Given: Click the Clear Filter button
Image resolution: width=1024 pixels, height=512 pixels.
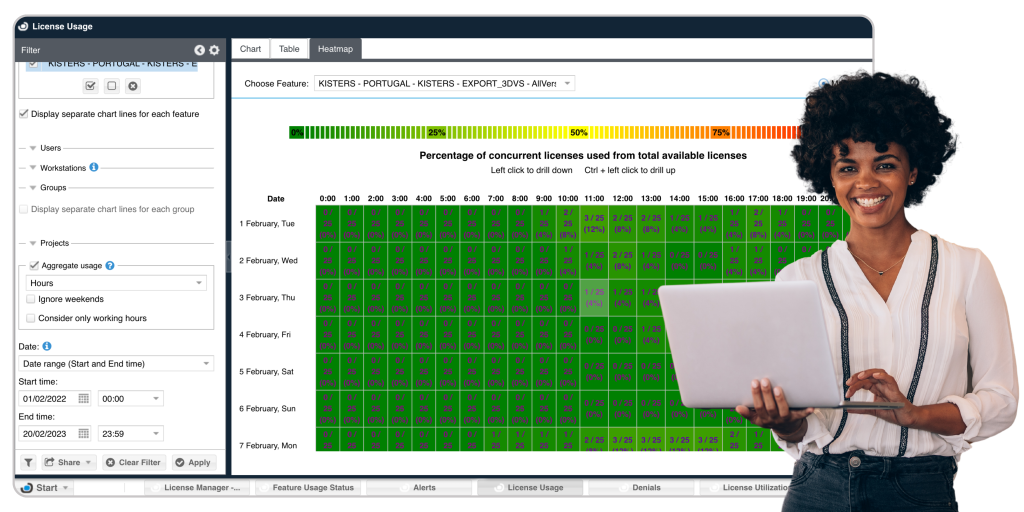Looking at the screenshot, I should click(133, 462).
